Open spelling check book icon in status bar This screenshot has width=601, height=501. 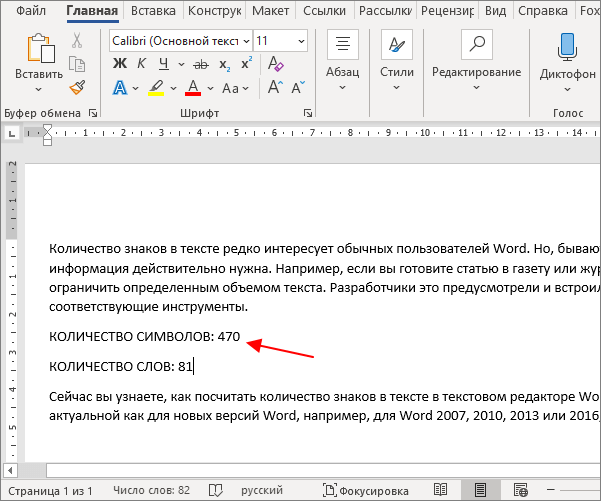tap(215, 490)
